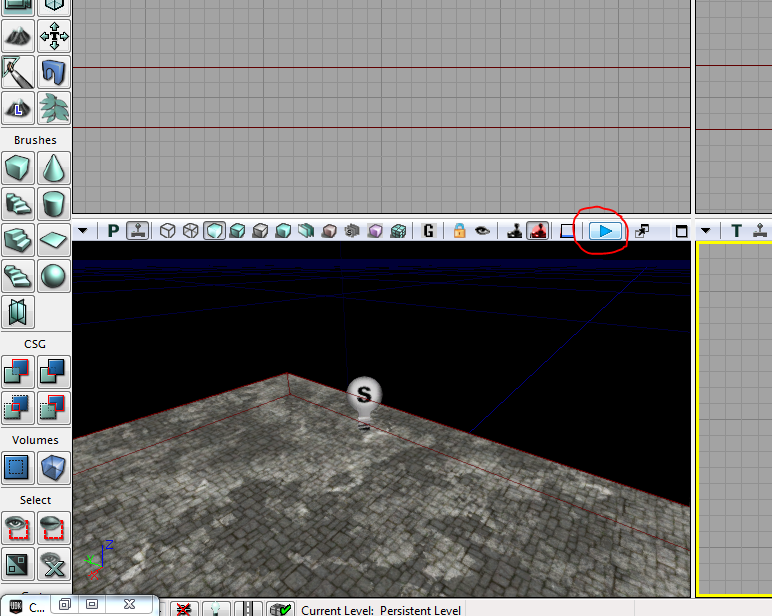
Task: Switch right viewport to Top with T
Action: 737,230
